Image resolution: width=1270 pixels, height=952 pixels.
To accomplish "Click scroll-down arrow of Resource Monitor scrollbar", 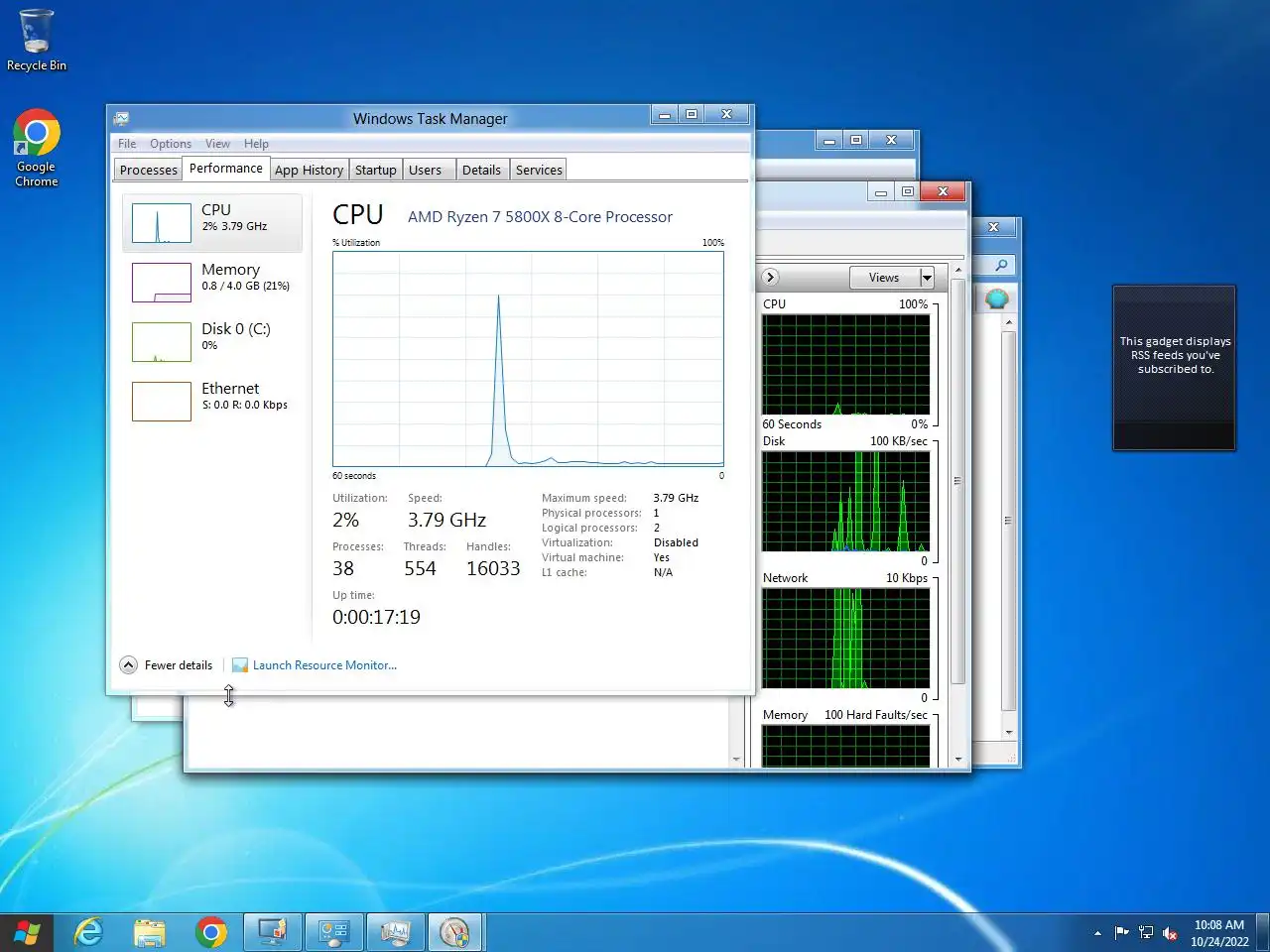I will [957, 759].
